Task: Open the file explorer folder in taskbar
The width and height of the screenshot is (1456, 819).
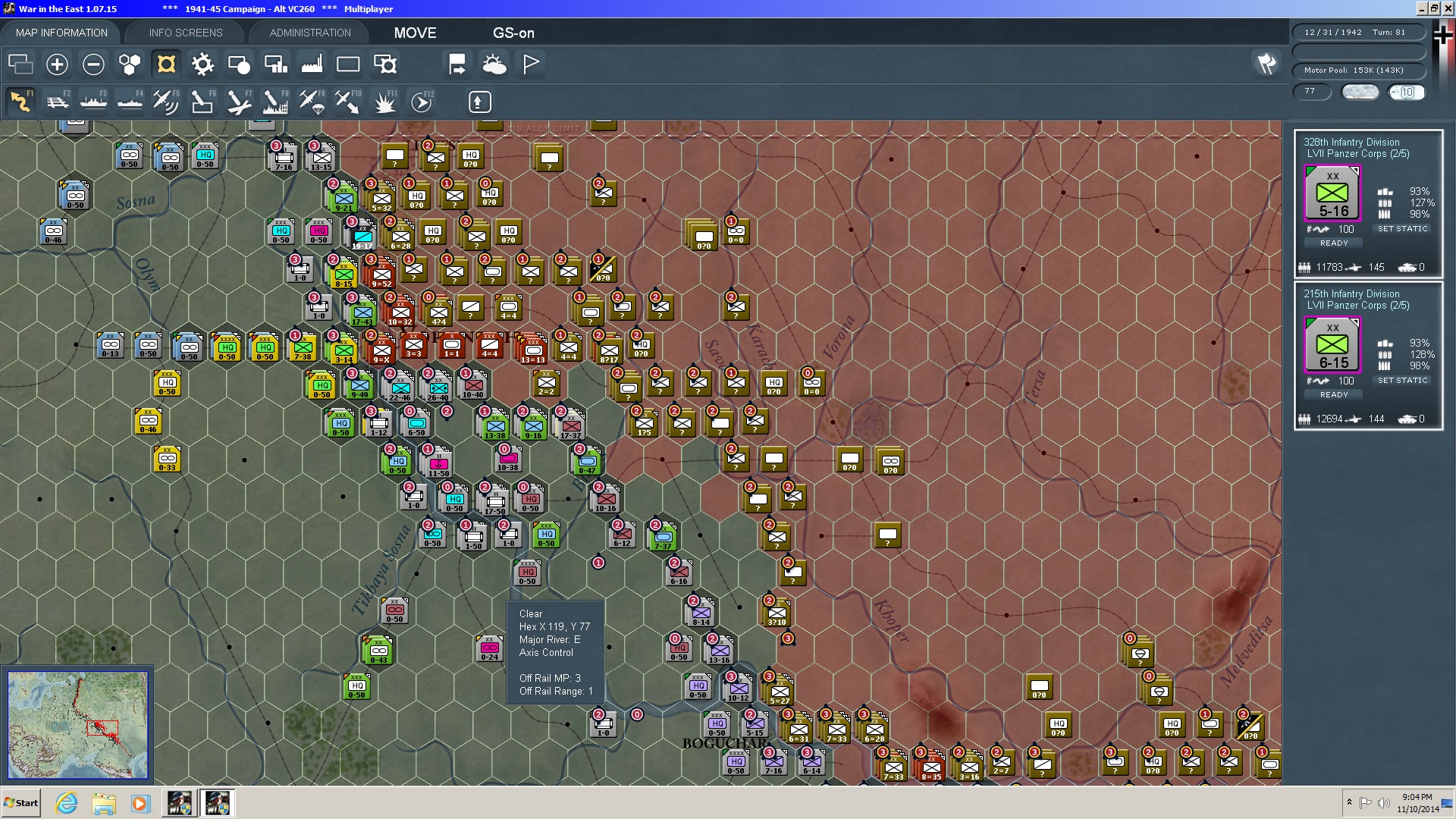Action: tap(104, 803)
